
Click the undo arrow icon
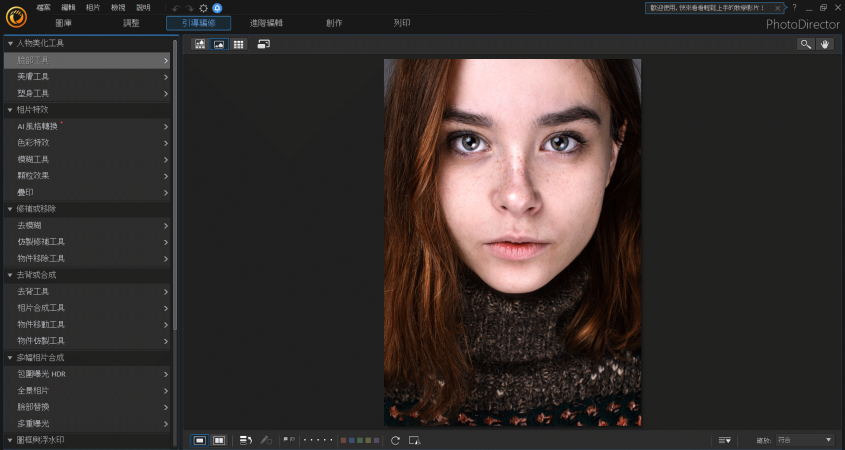tap(176, 8)
